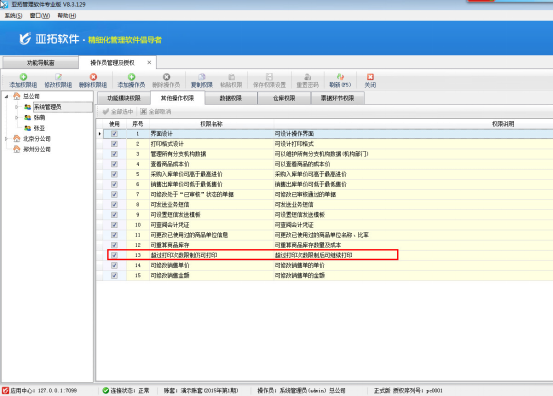Screen dimensions: 553x396
Task: Click the 关闭 red toolbar icon
Action: point(370,77)
